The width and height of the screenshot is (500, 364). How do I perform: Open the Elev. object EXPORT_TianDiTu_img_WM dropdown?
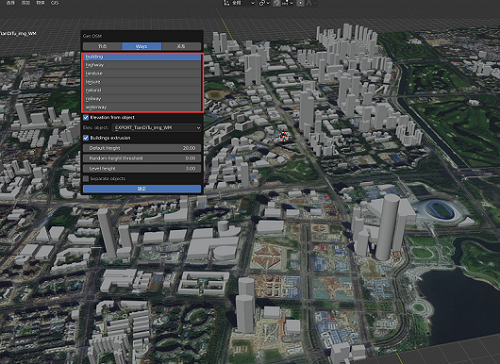157,128
